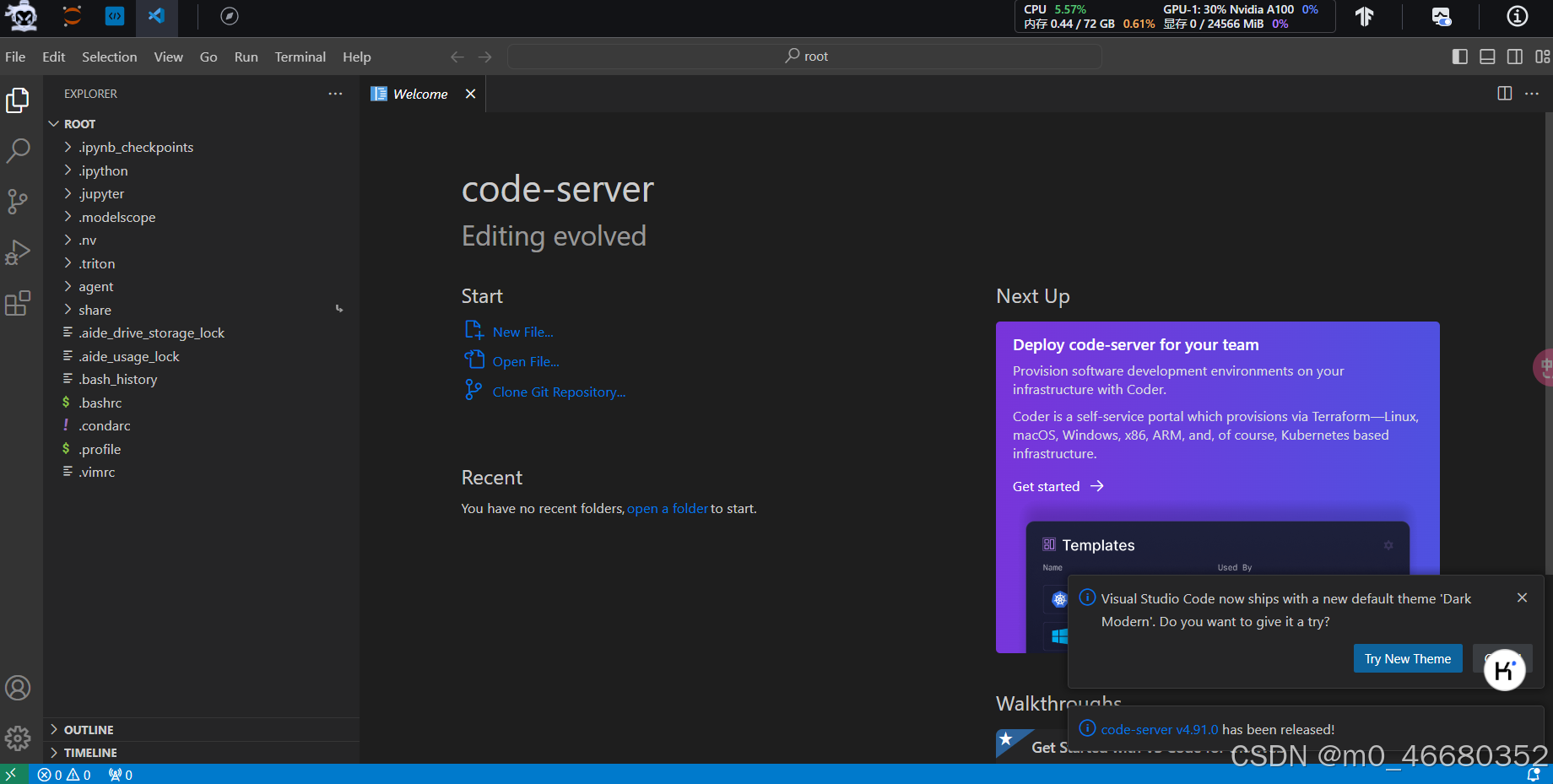Open Customize Layout icon
This screenshot has height=784, width=1553.
1542,57
